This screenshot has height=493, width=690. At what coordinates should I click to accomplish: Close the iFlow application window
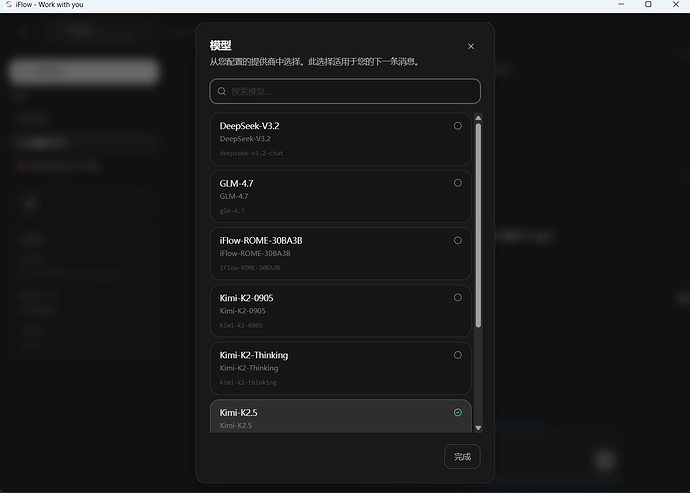676,4
